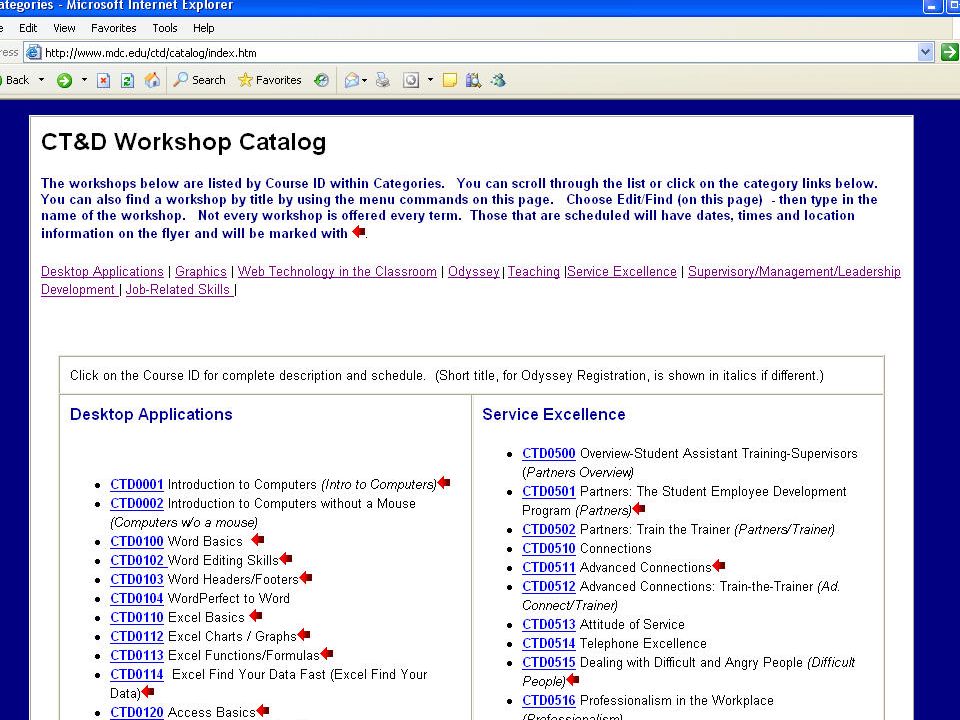Expand the address bar dropdown arrow
This screenshot has width=960, height=720.
925,53
